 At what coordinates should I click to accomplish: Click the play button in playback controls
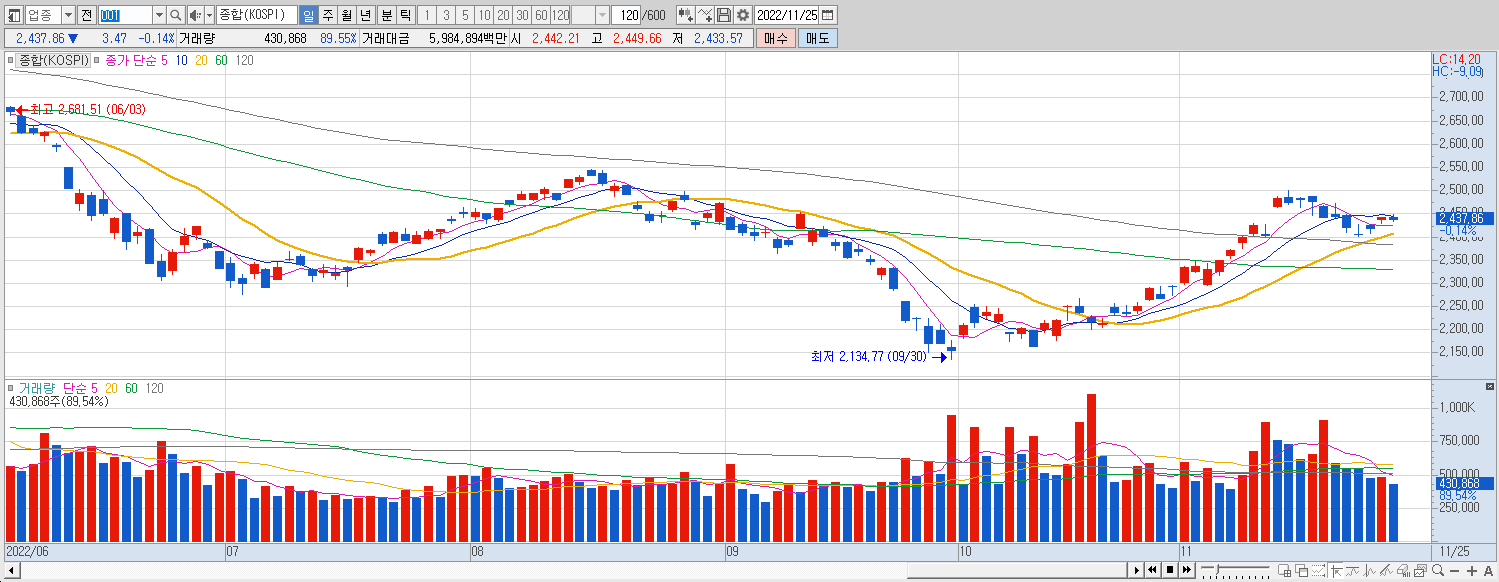tap(1137, 570)
